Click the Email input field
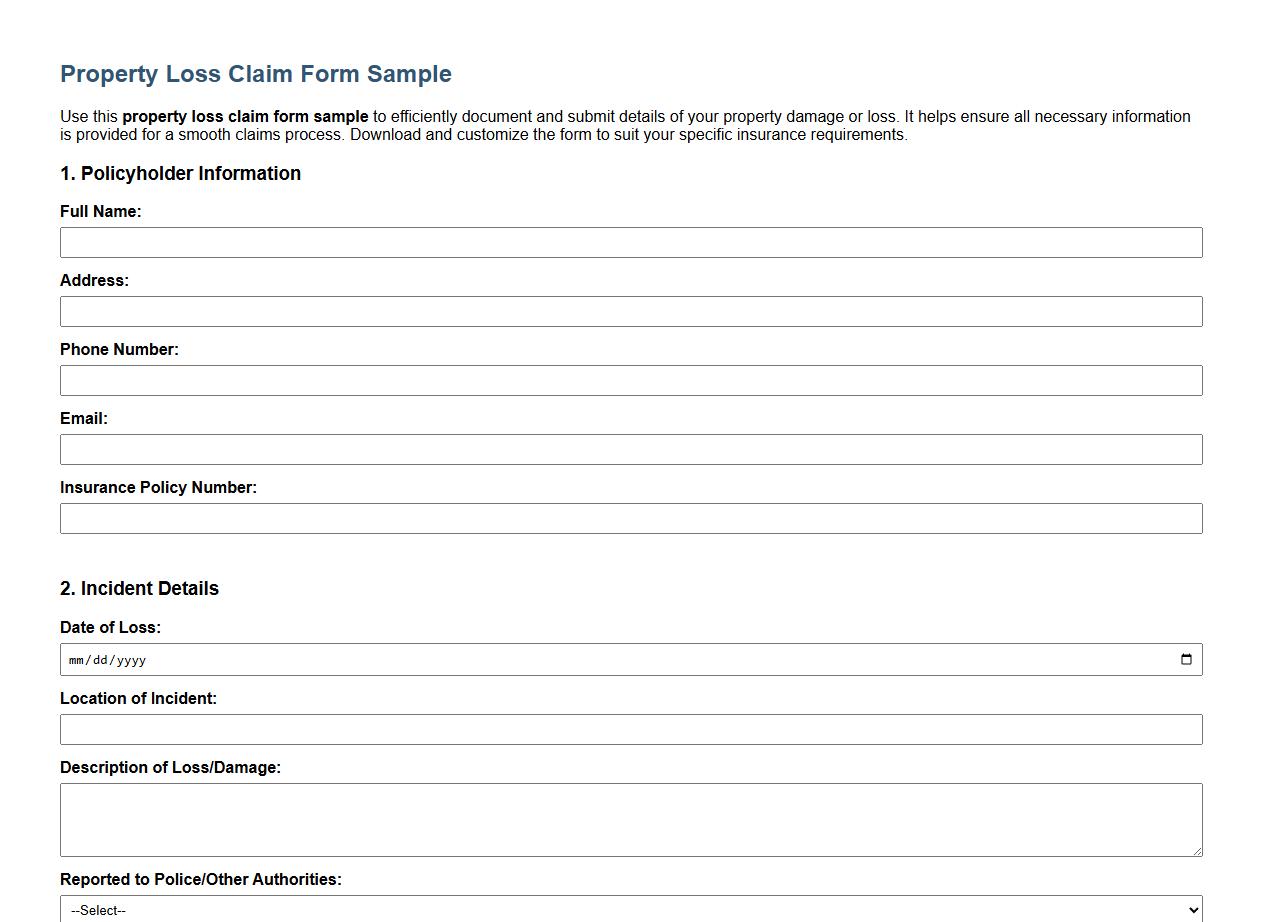Screen dimensions: 1263x922 click(x=631, y=449)
